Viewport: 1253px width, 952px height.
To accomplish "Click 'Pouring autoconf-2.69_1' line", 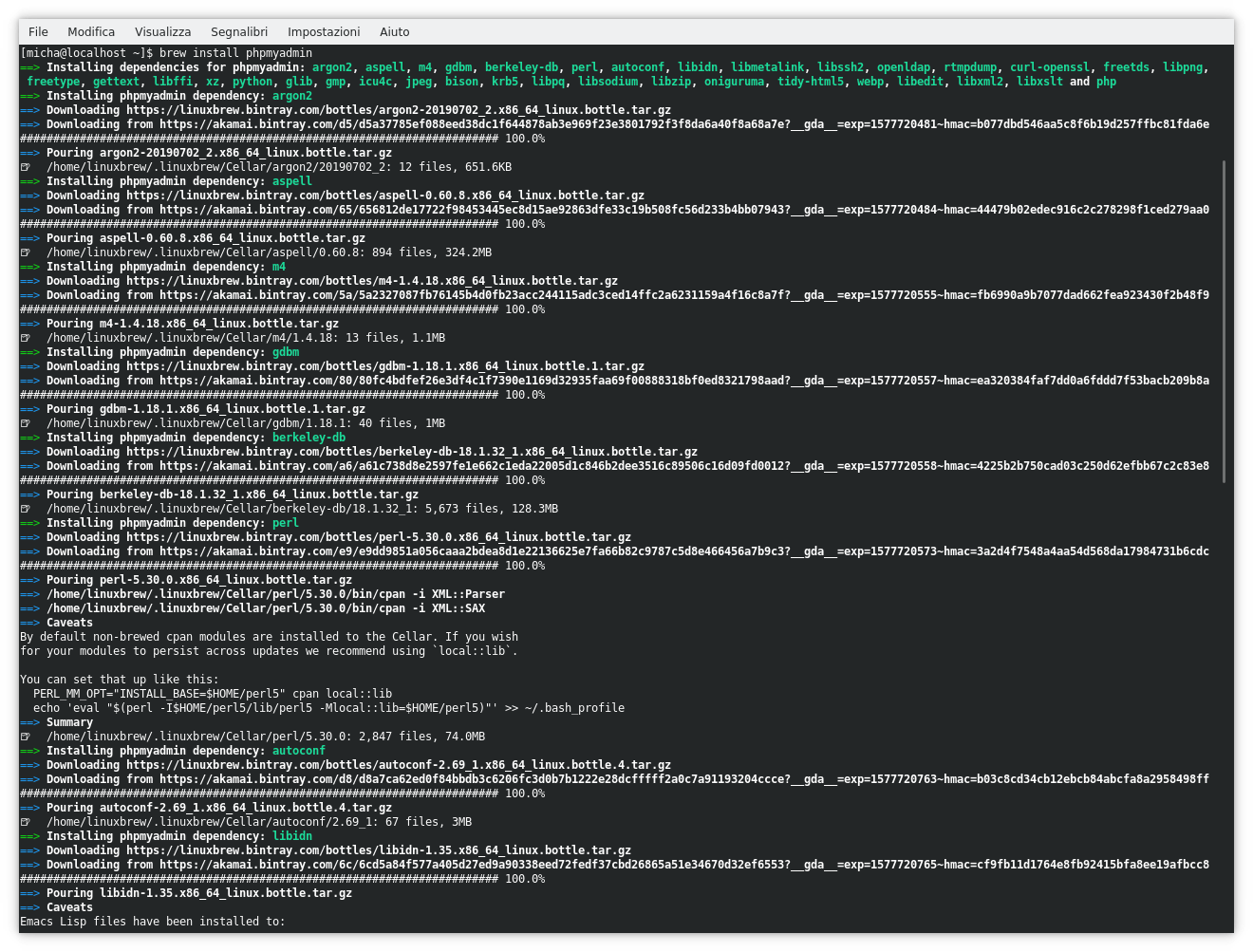I will point(206,808).
